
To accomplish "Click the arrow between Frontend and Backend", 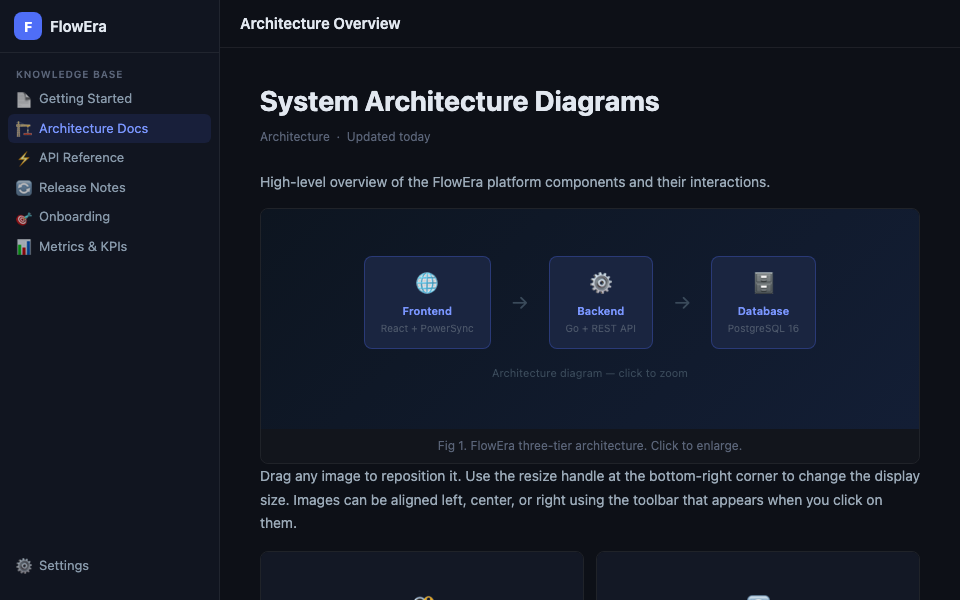I will (x=520, y=303).
